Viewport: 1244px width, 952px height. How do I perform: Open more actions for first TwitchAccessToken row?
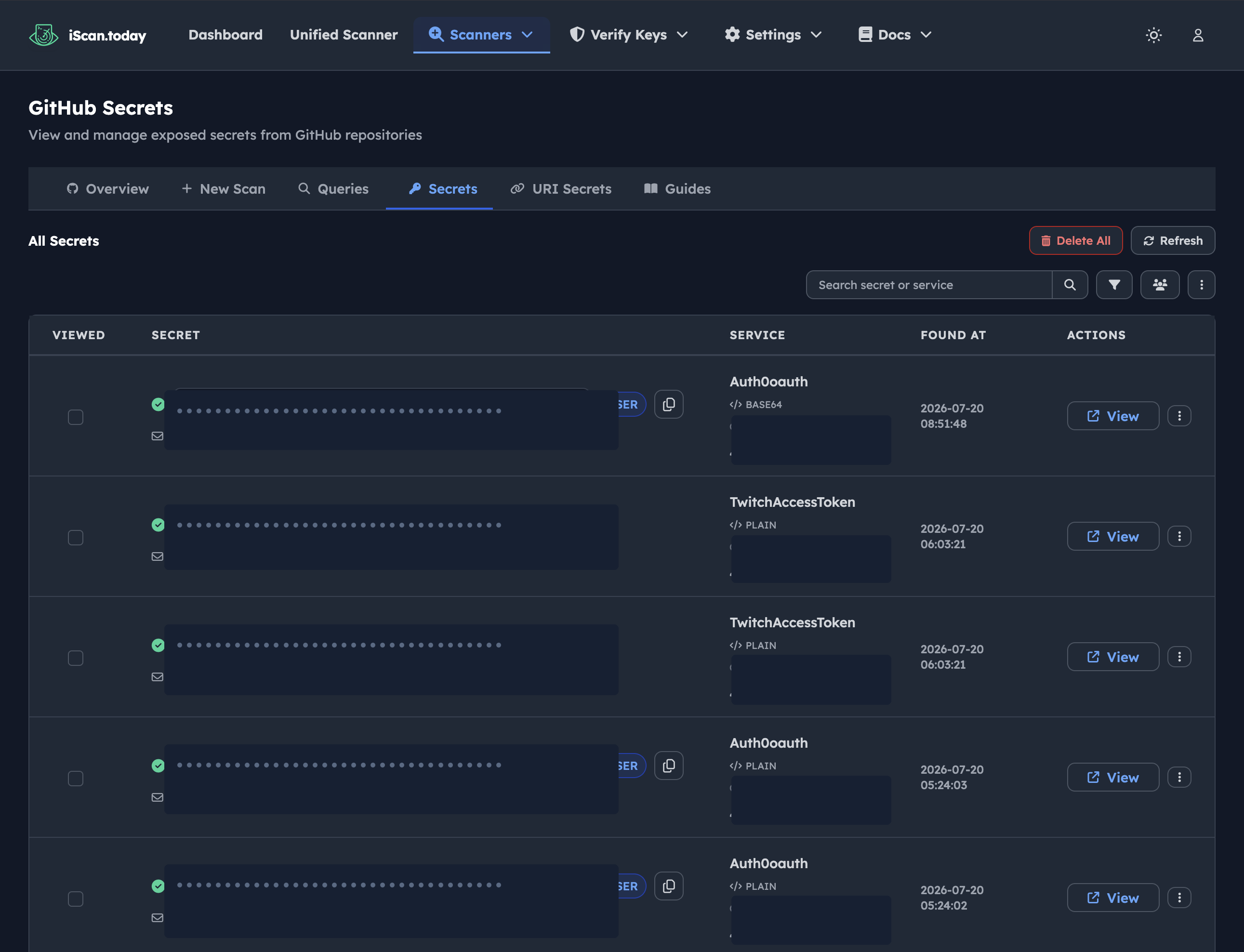pyautogui.click(x=1179, y=536)
